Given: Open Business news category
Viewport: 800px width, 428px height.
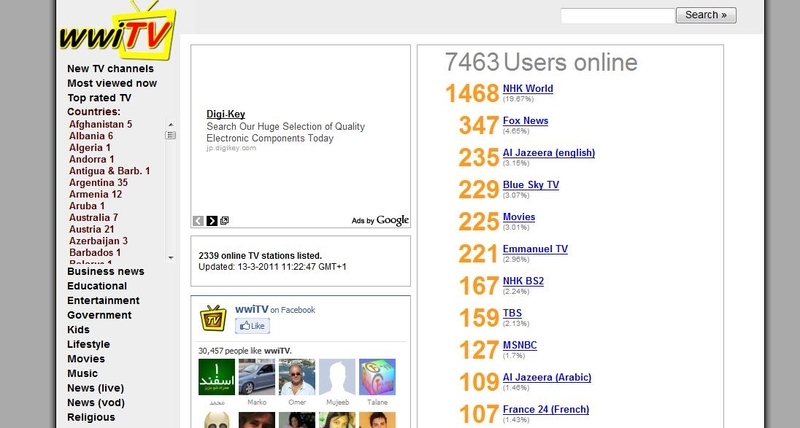Looking at the screenshot, I should pos(106,271).
